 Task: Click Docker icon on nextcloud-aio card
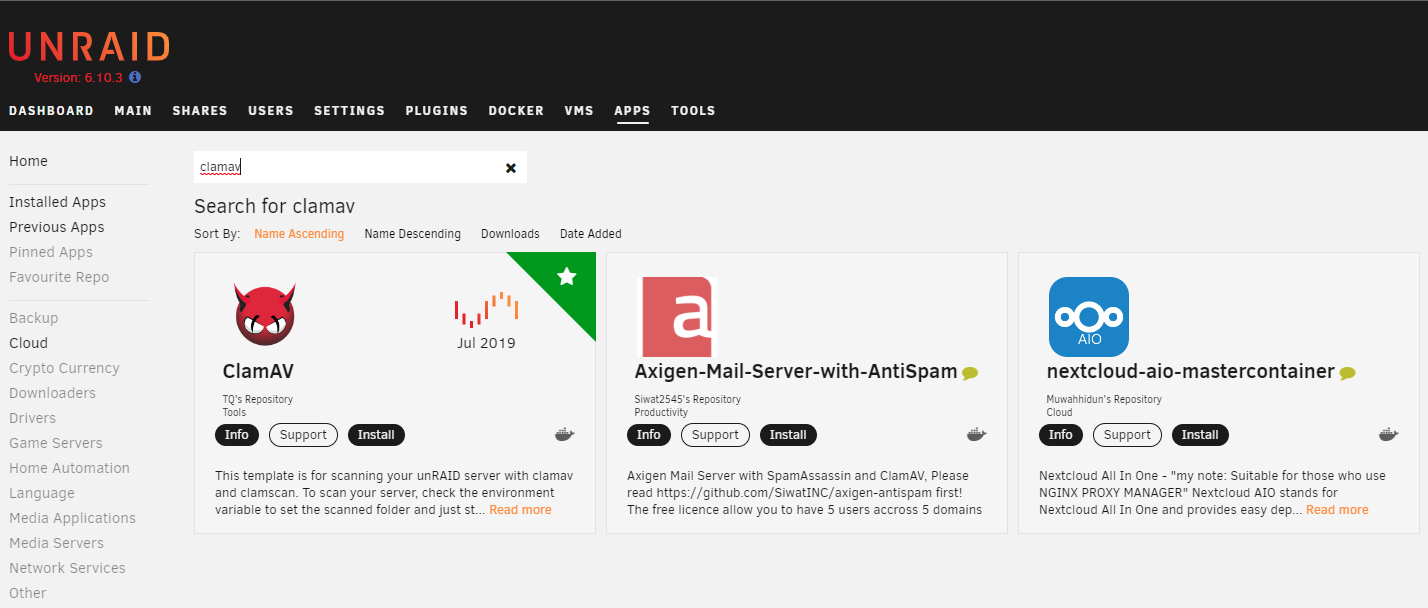click(x=1389, y=435)
